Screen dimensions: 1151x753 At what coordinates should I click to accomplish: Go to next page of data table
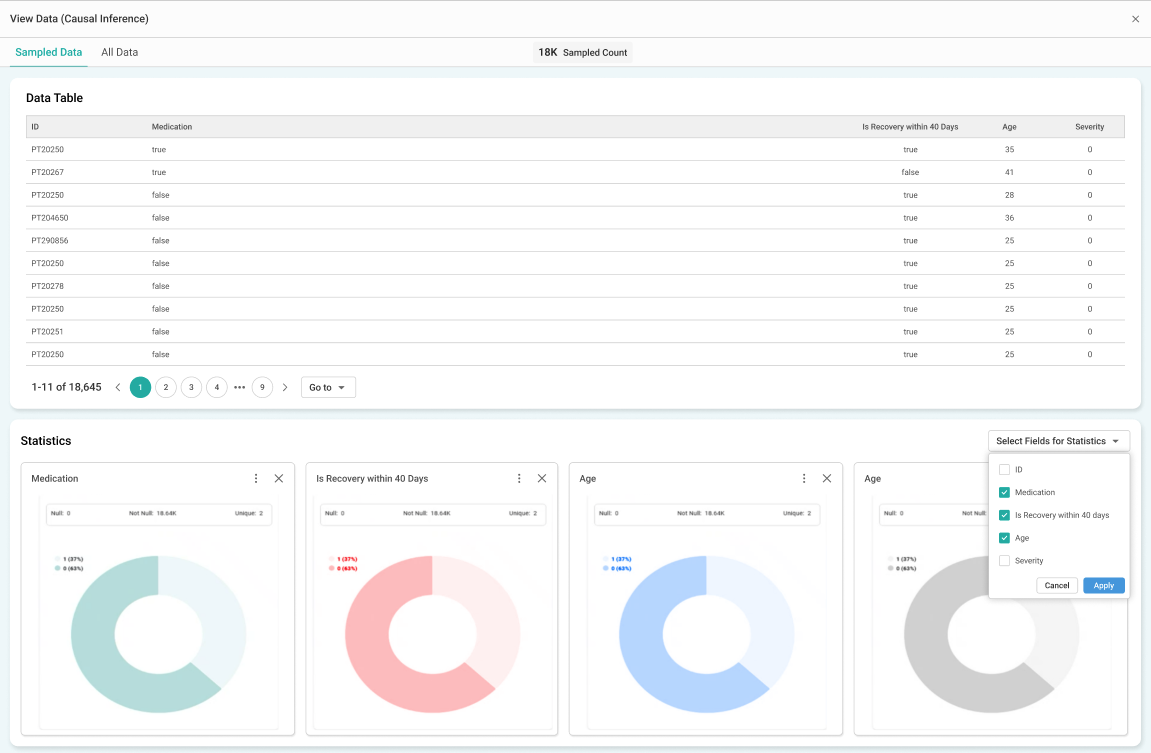tap(285, 387)
